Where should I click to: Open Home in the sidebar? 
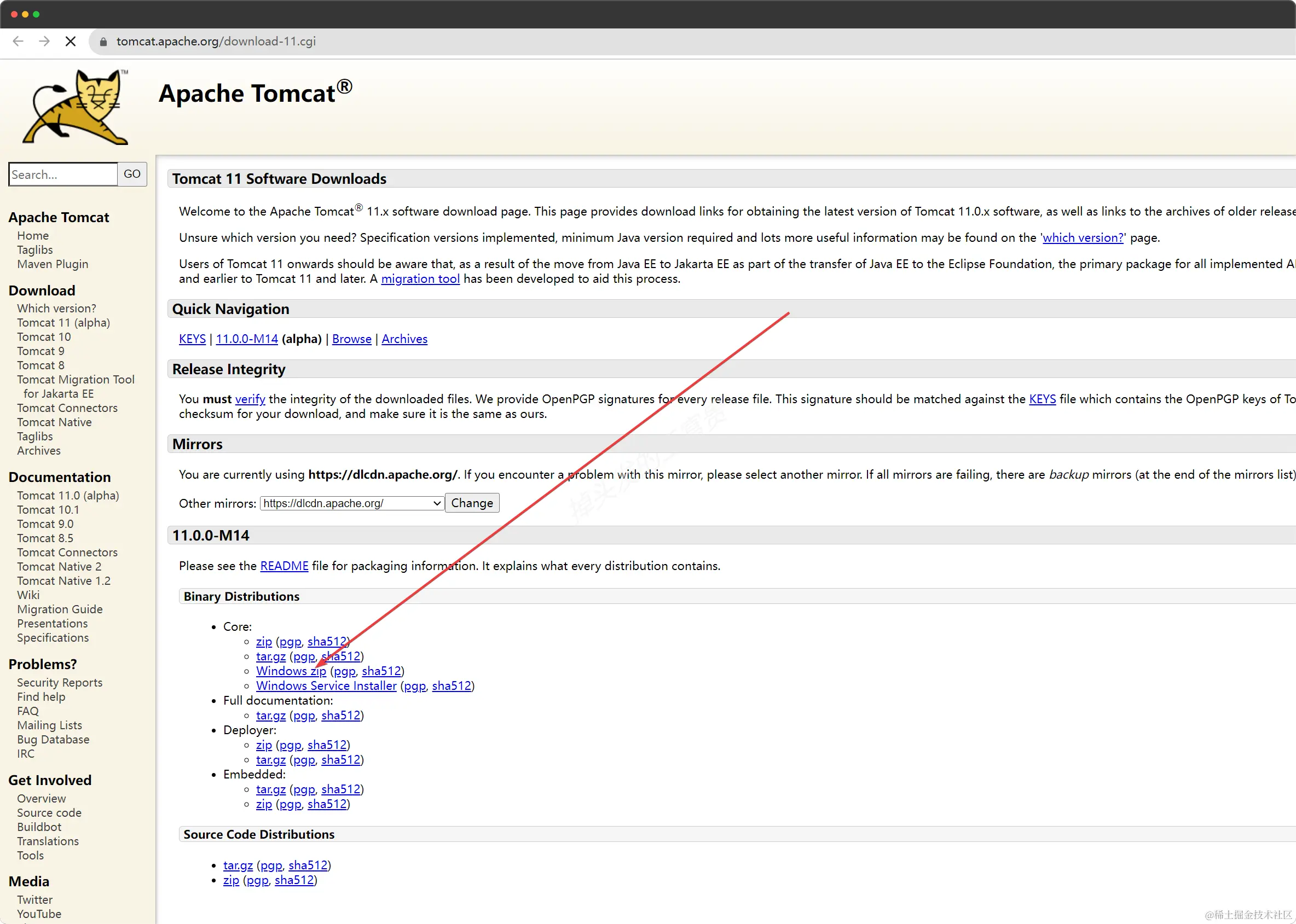(33, 236)
